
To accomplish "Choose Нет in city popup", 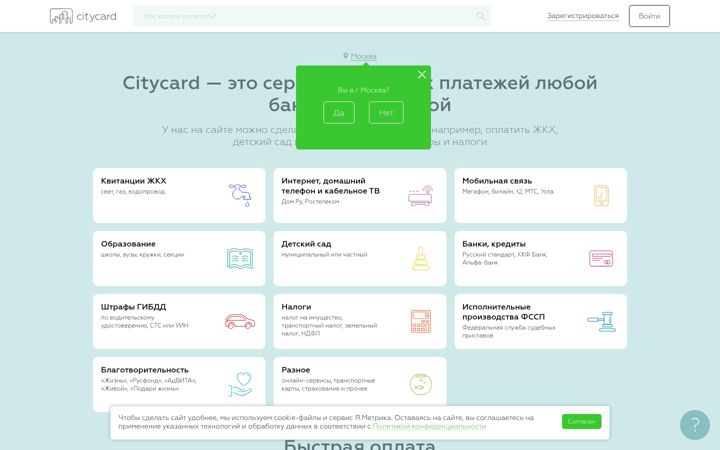I will 386,112.
